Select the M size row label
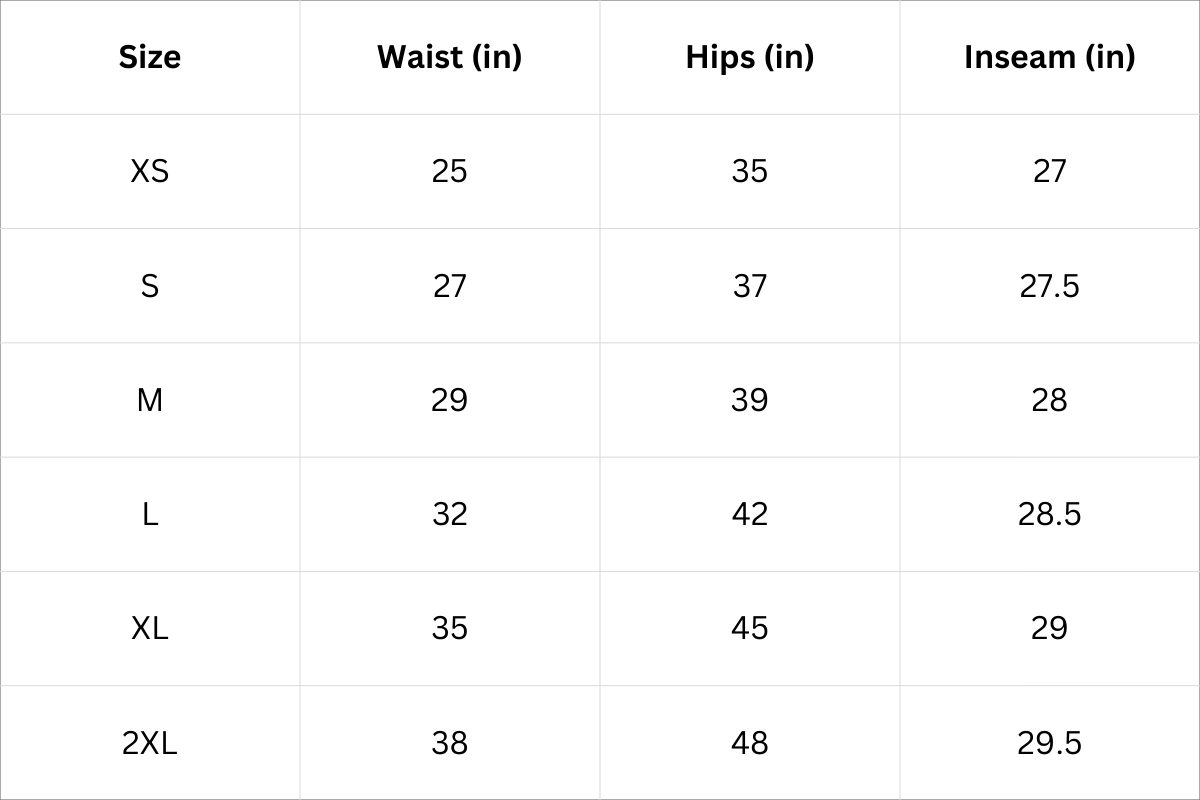This screenshot has height=800, width=1200. (x=150, y=400)
